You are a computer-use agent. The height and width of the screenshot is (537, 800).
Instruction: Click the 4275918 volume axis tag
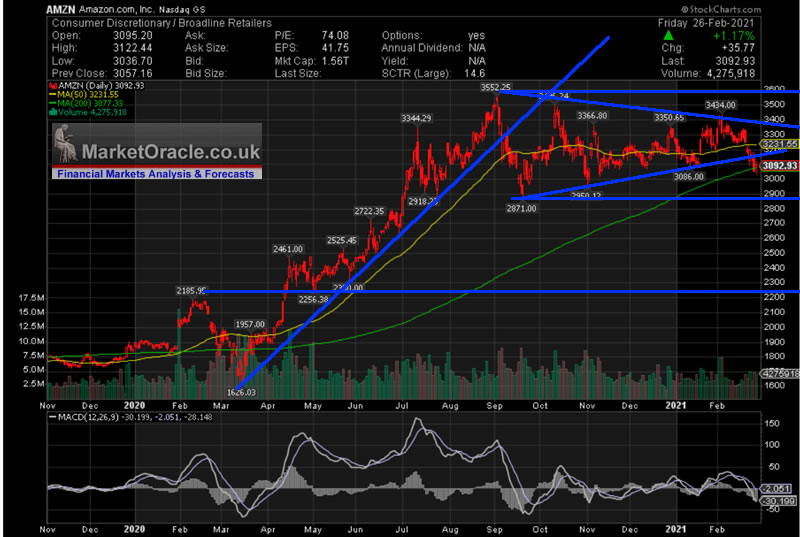780,373
